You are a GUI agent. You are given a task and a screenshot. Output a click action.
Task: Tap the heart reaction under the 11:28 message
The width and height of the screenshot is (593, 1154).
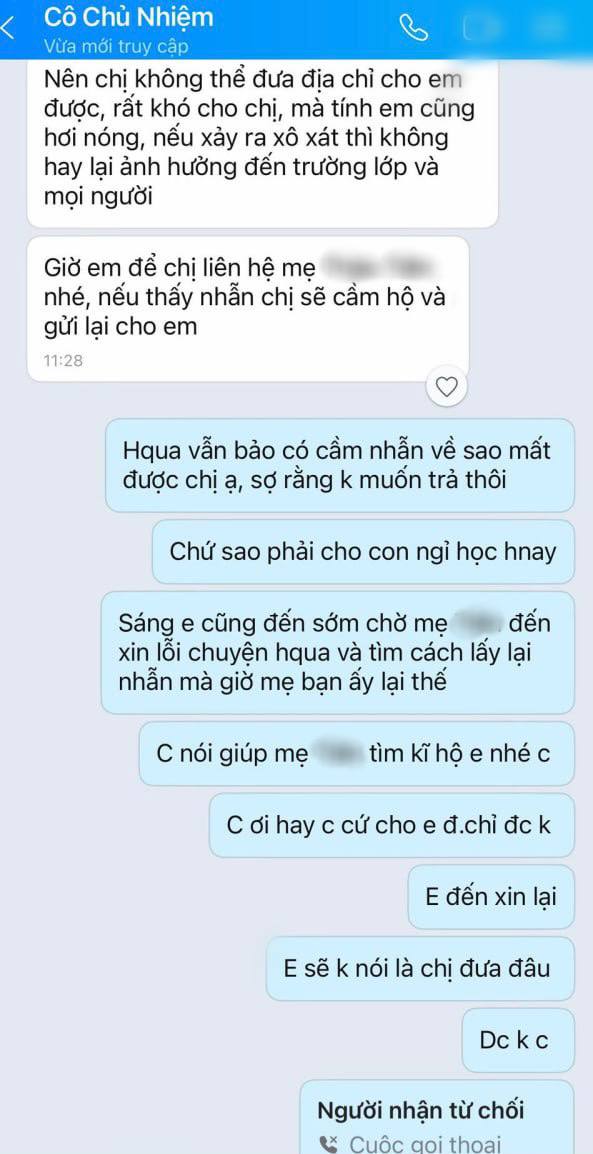coord(447,386)
